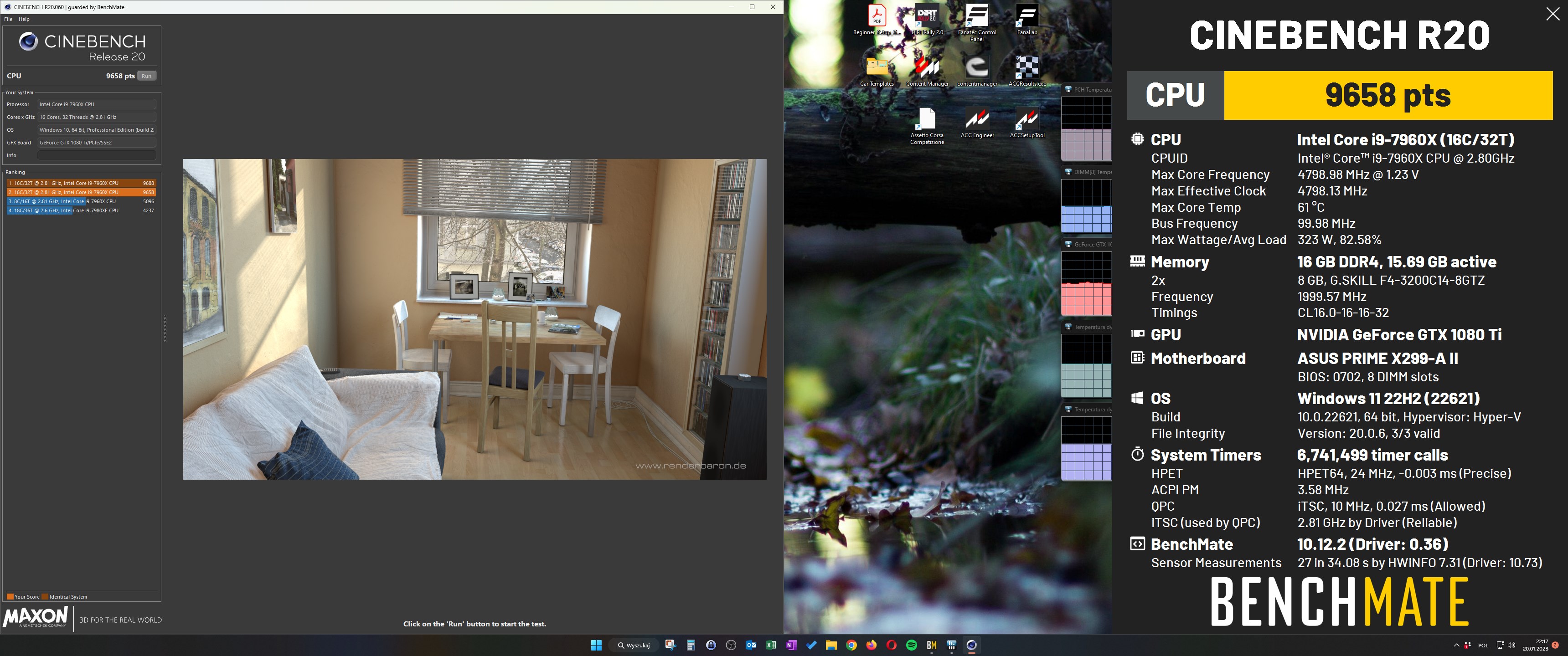
Task: Close the BenchMate result overlay with X
Action: (x=1553, y=14)
